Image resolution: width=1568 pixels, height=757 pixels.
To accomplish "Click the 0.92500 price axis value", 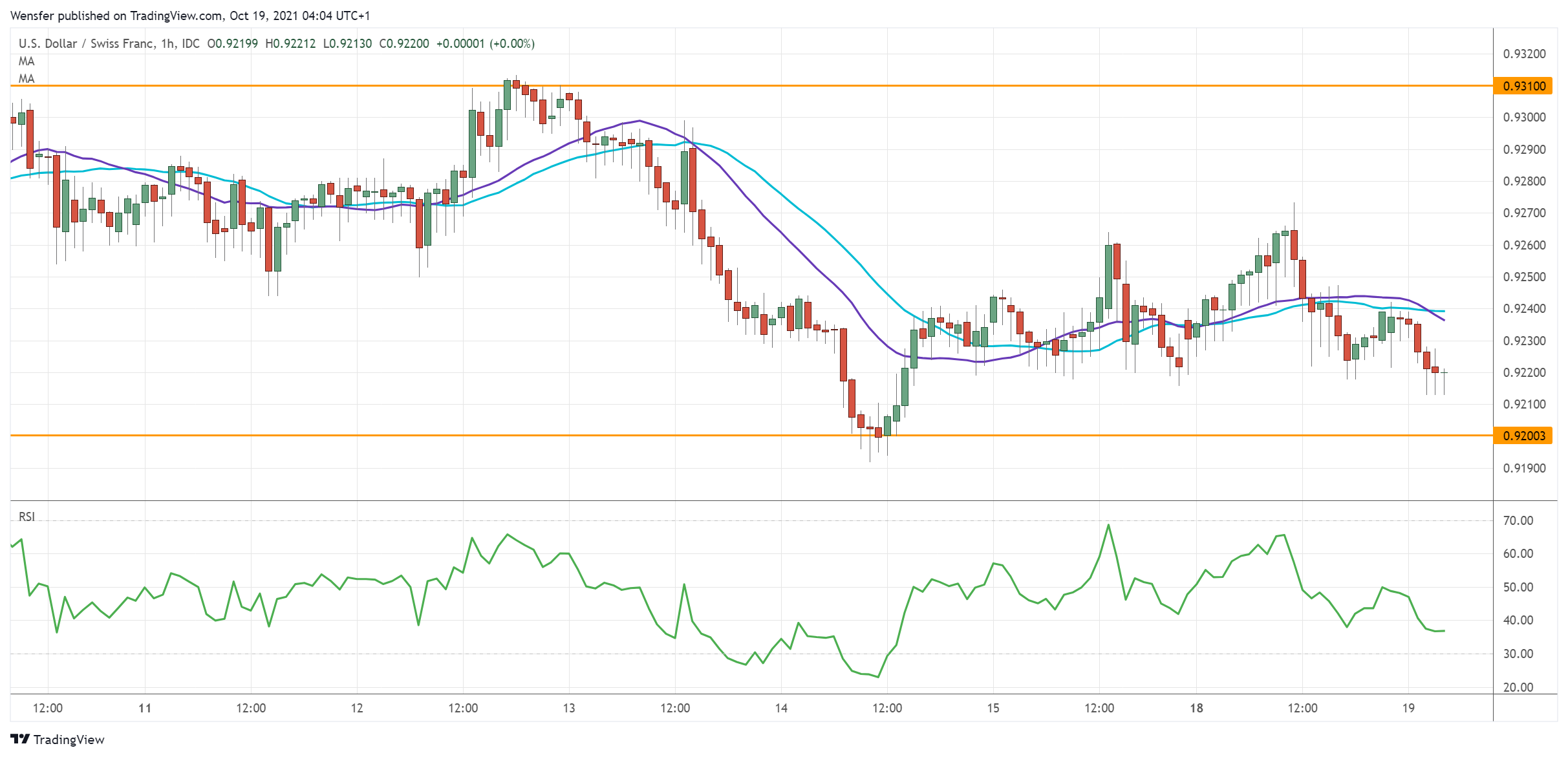I will coord(1524,277).
